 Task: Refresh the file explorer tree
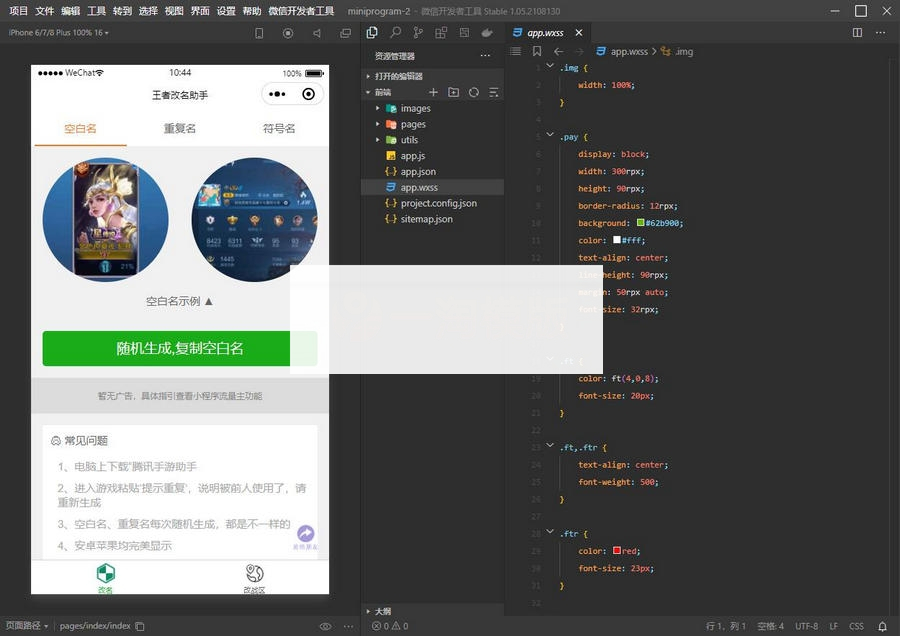(x=473, y=92)
